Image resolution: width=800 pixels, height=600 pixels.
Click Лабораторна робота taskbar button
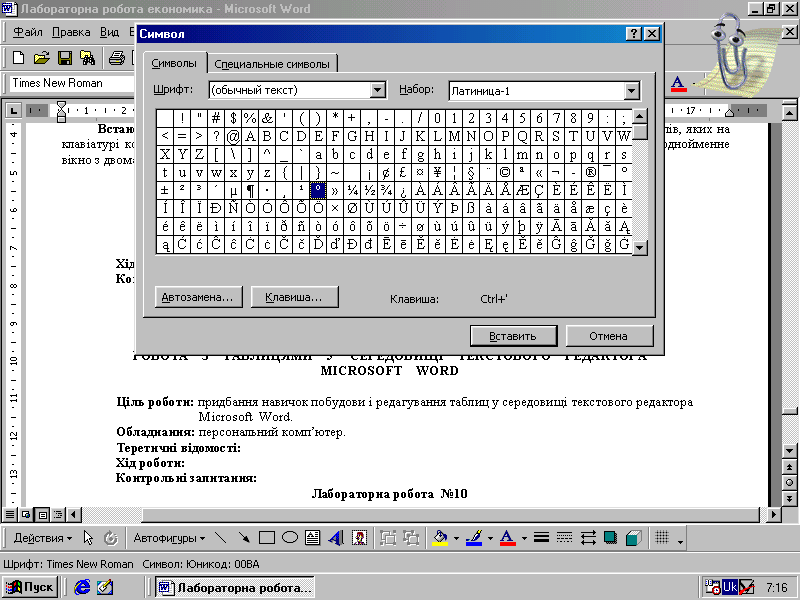click(235, 587)
